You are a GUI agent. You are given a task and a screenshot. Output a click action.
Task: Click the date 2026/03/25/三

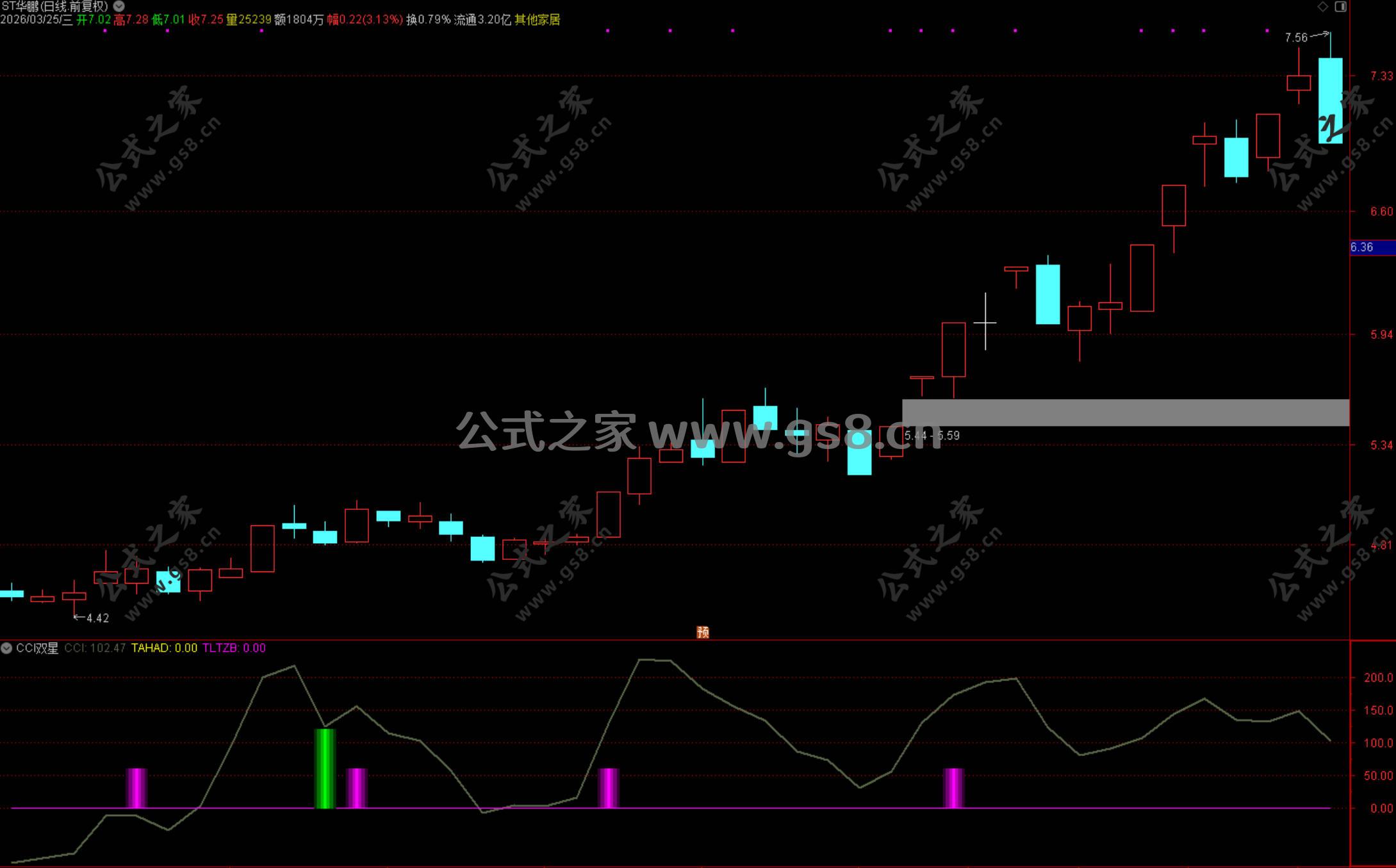(x=37, y=20)
